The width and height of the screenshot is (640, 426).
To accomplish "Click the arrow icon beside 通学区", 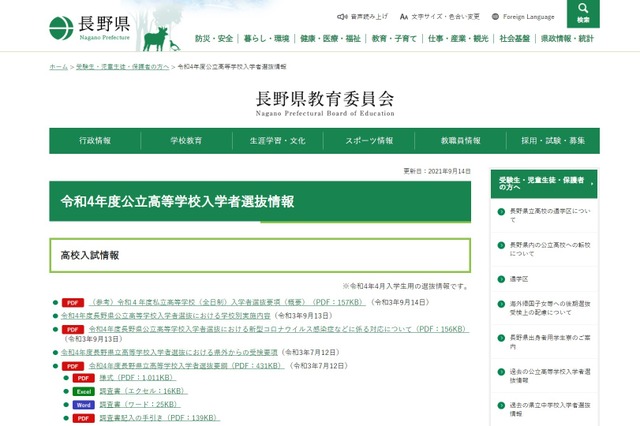I will pos(501,279).
